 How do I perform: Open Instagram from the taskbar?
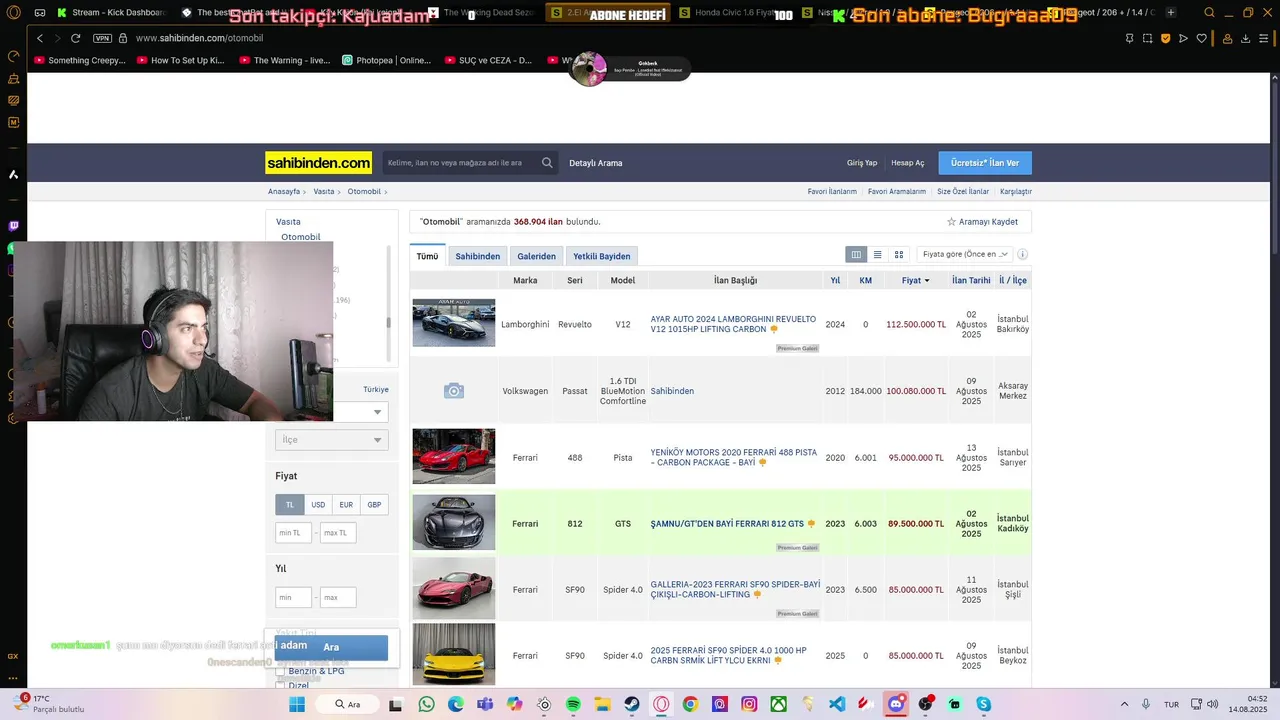point(749,704)
